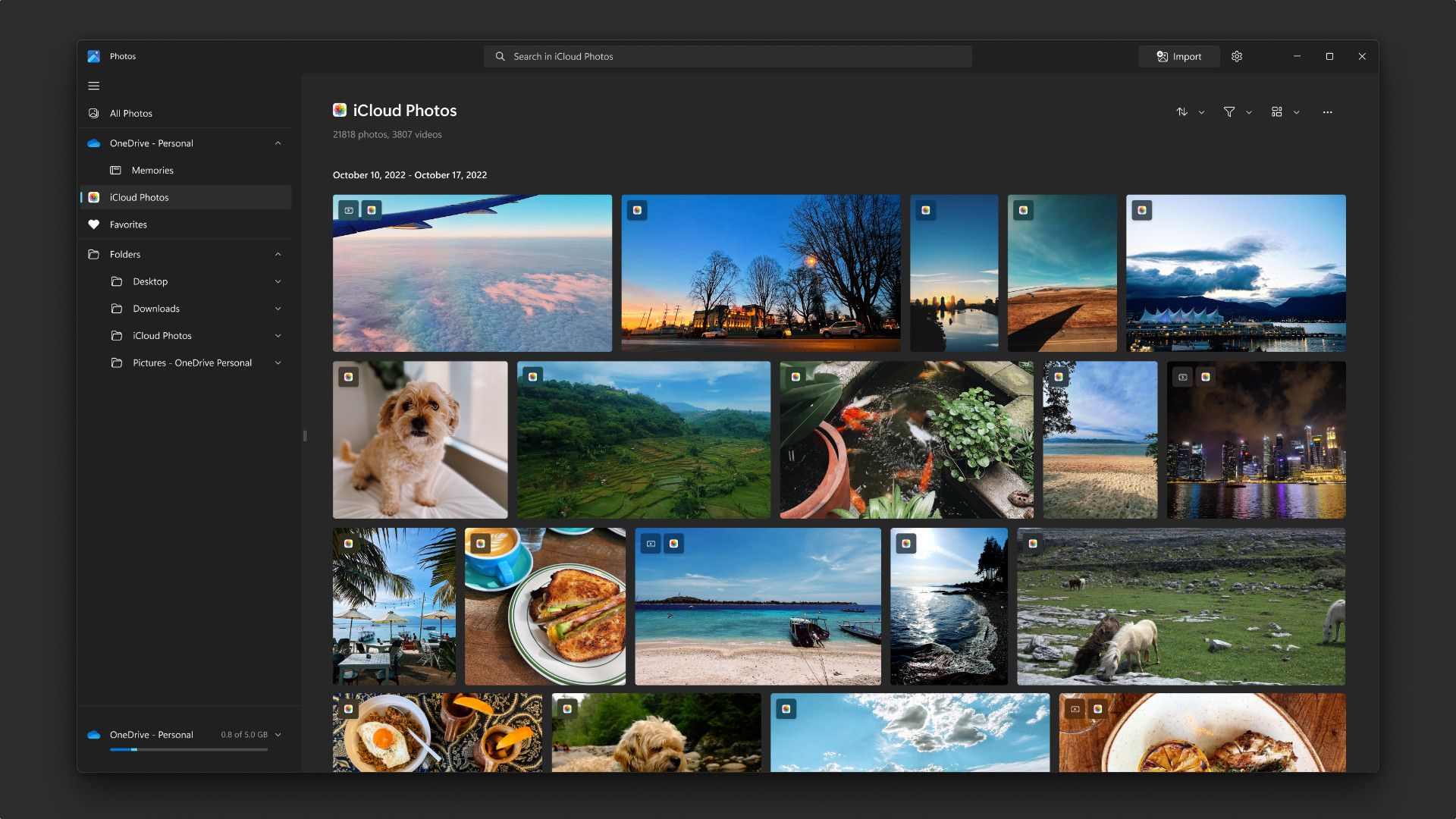Click the Settings gear icon
This screenshot has height=819, width=1456.
coord(1237,56)
